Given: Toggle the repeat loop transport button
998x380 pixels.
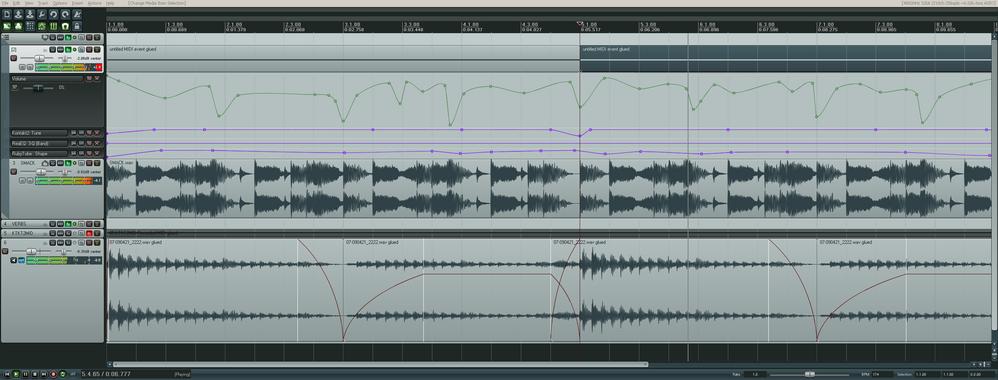Looking at the screenshot, I should click(63, 374).
